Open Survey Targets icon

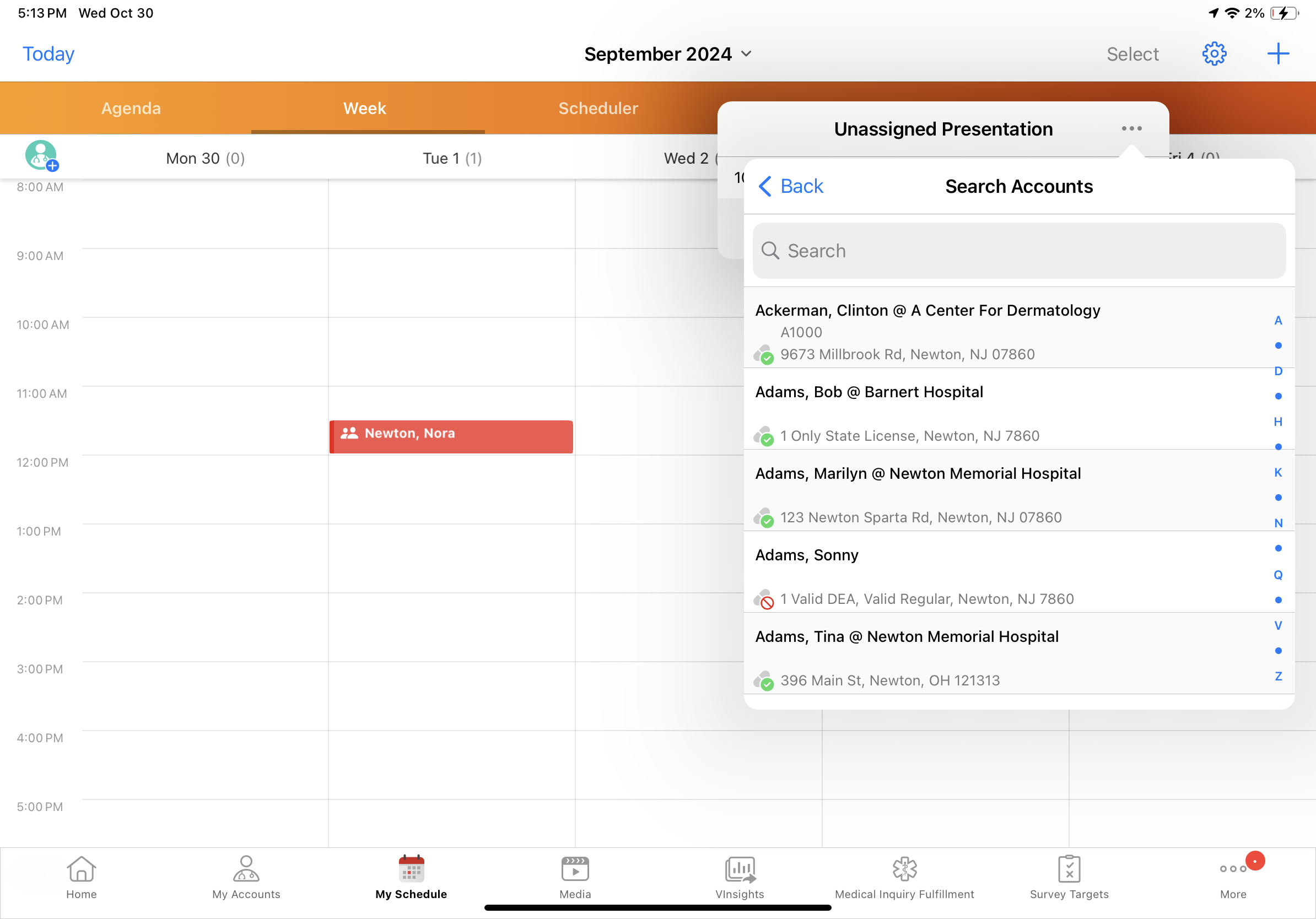tap(1069, 877)
